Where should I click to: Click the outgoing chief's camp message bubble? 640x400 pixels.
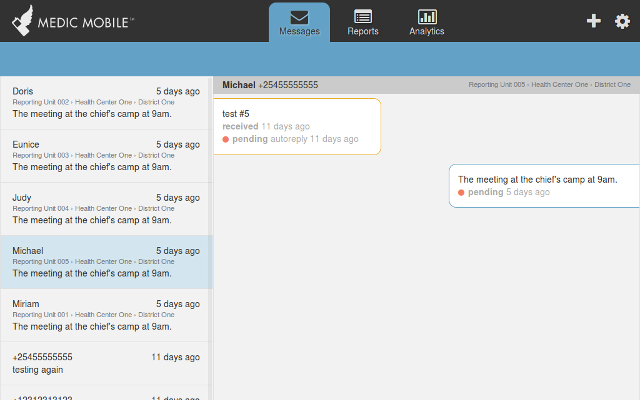click(544, 186)
